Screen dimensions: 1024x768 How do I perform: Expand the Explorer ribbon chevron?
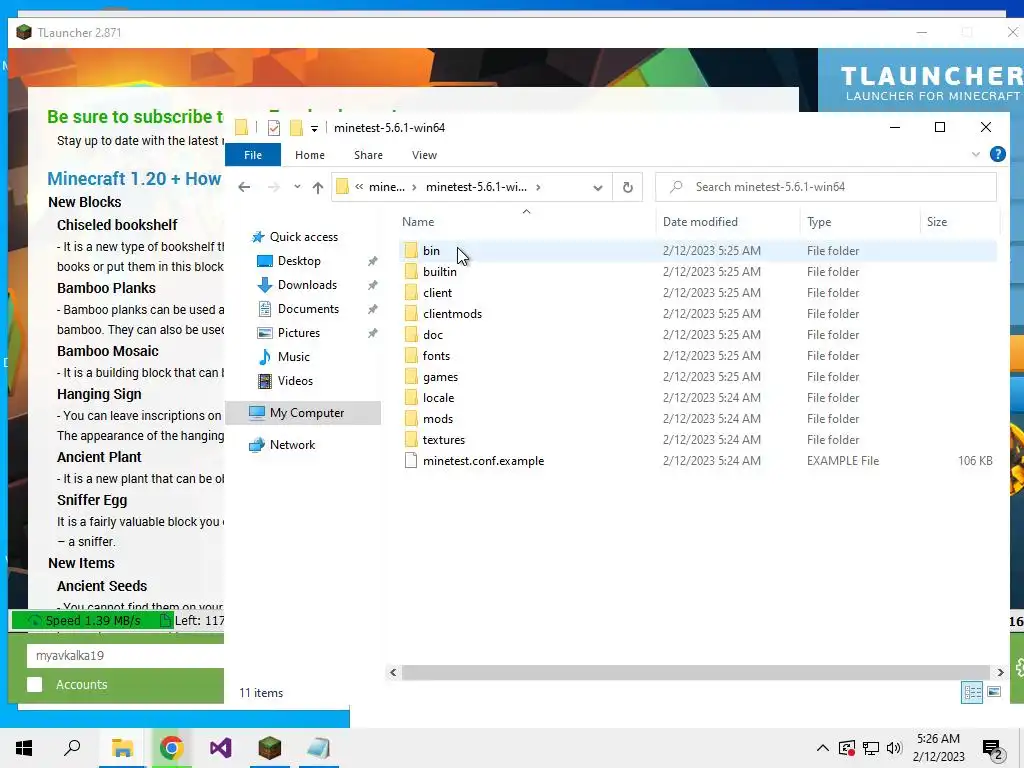tap(976, 154)
